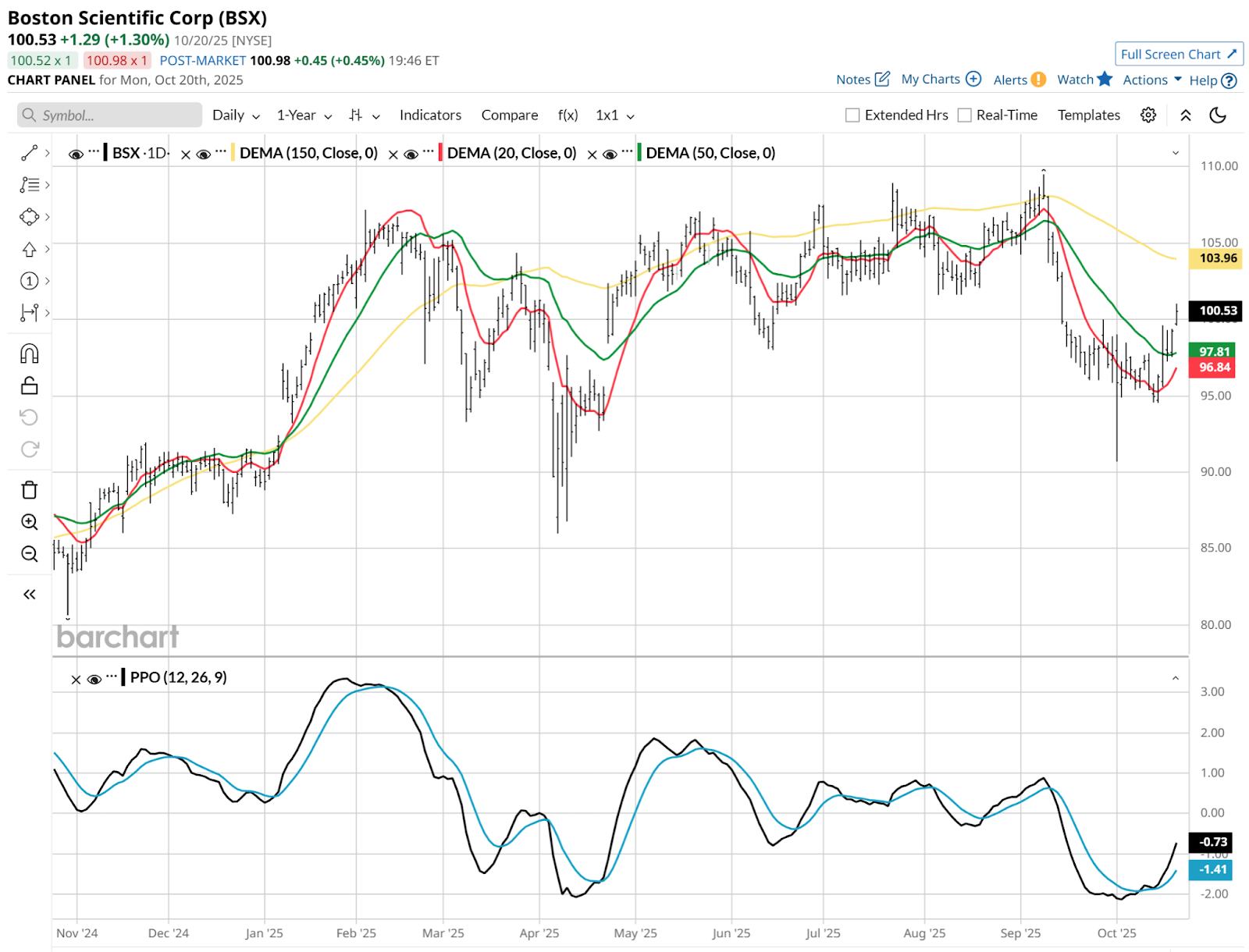Viewport: 1249px width, 952px height.
Task: Click the 103.96 DEMA value axis label
Action: tap(1215, 258)
